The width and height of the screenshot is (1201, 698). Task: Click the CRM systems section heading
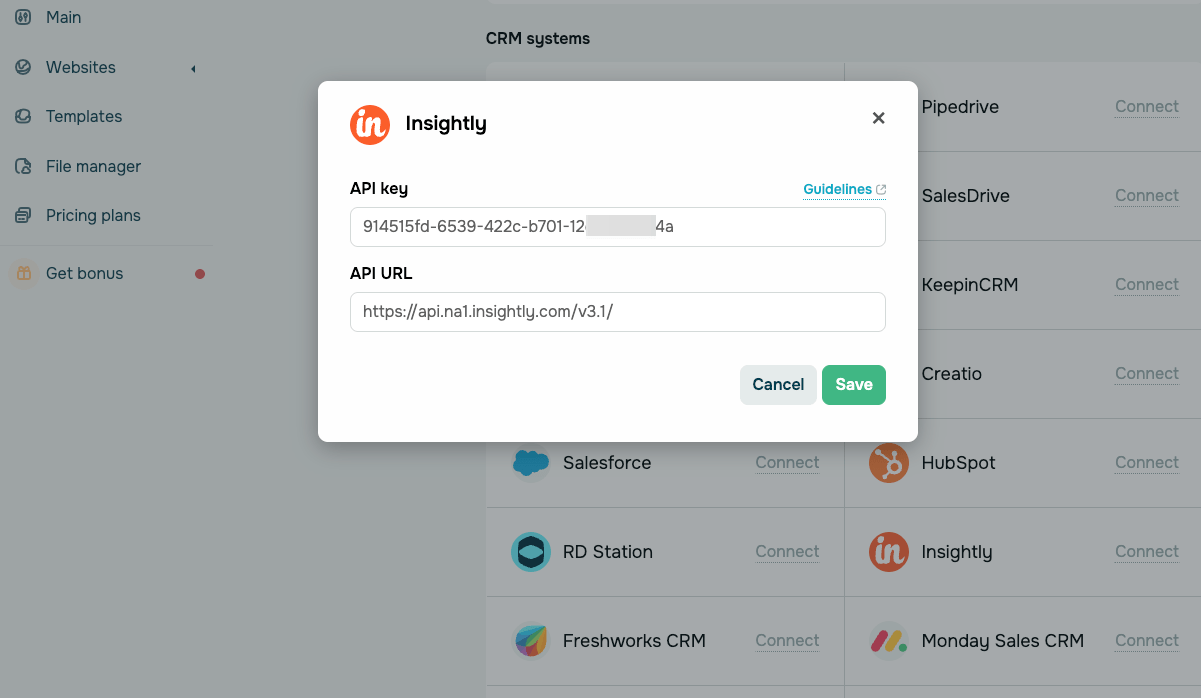coord(538,39)
